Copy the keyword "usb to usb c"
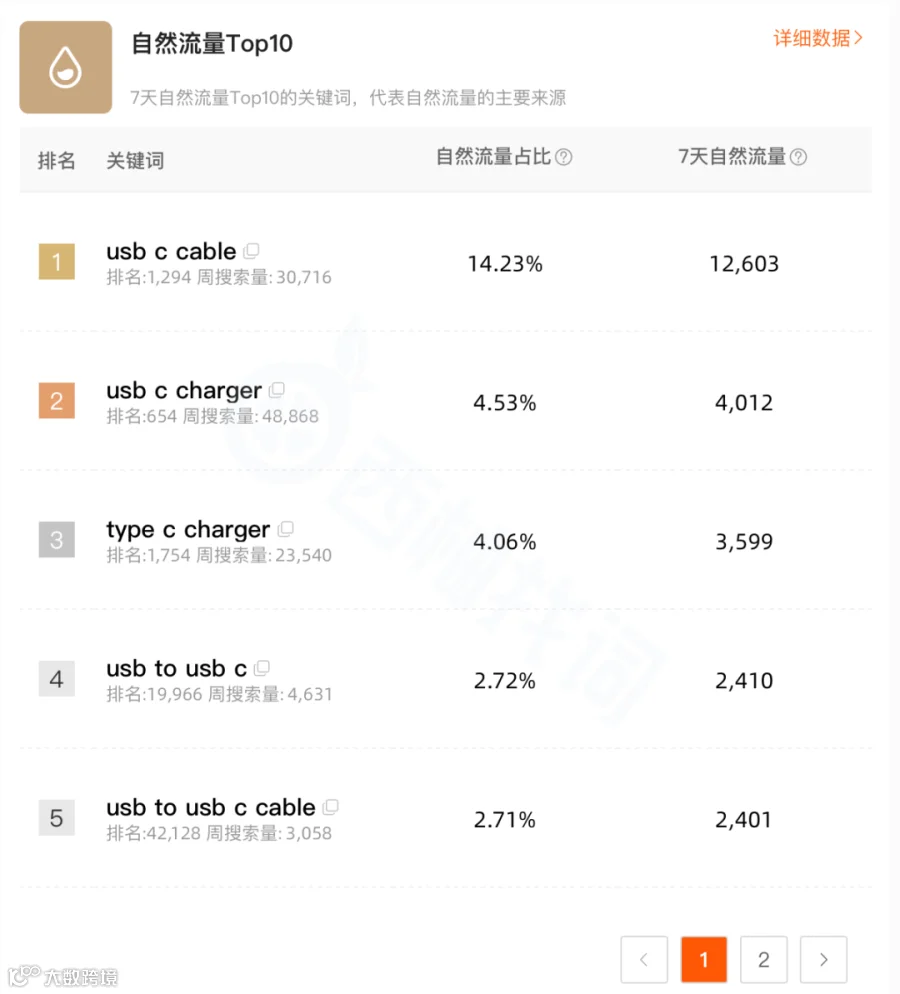The width and height of the screenshot is (900, 994). point(262,668)
